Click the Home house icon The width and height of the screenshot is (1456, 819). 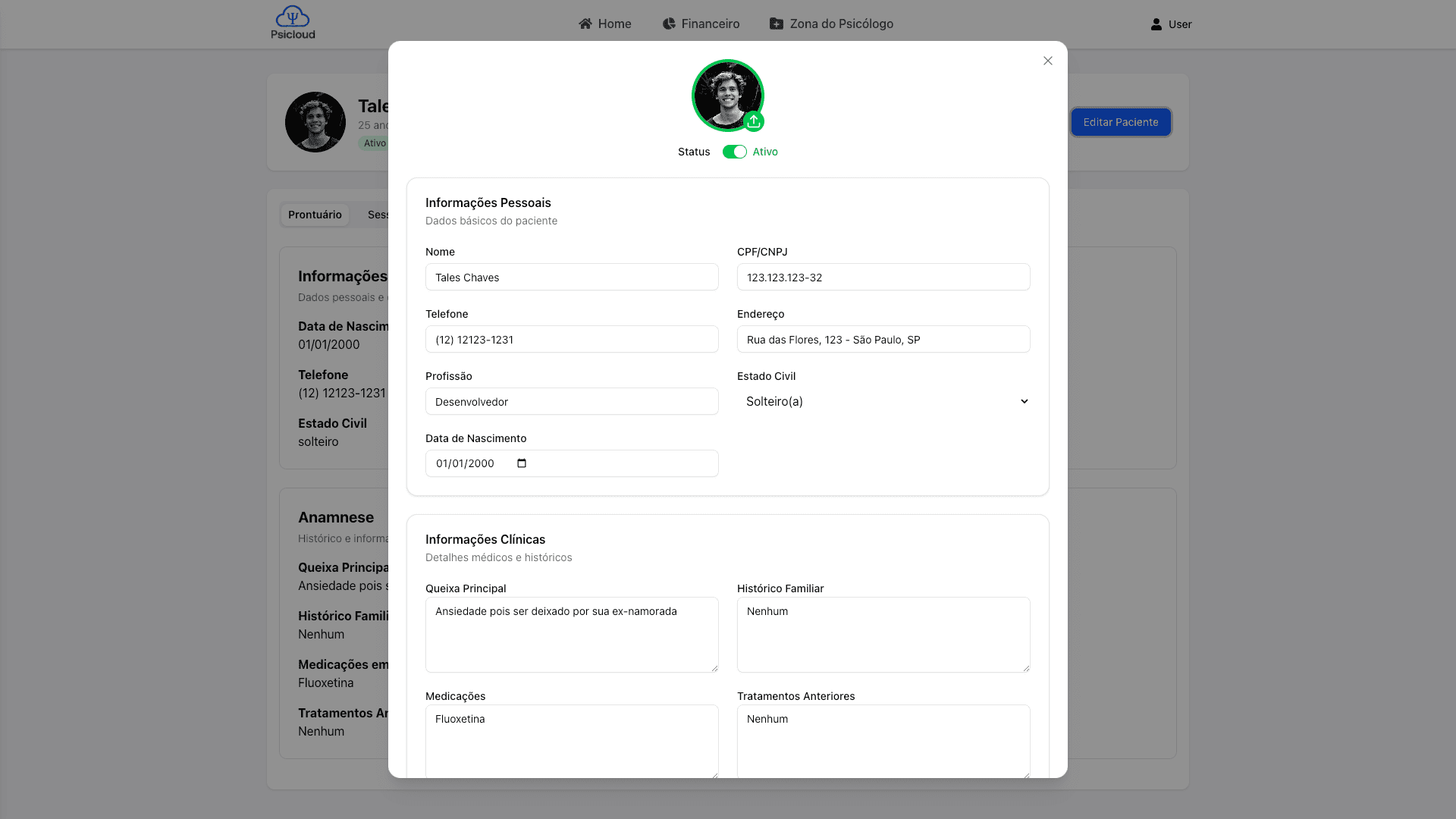tap(585, 24)
